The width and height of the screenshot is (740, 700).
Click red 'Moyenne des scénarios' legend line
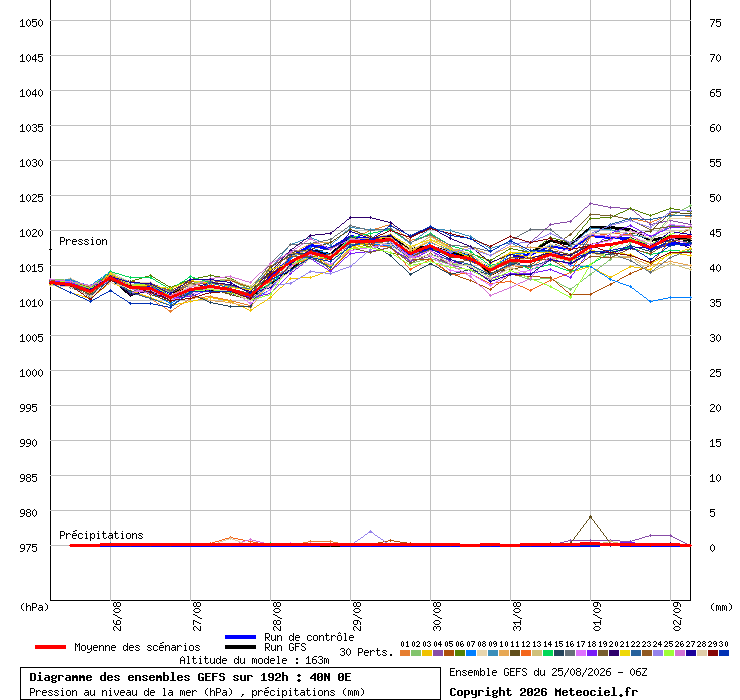pos(50,647)
